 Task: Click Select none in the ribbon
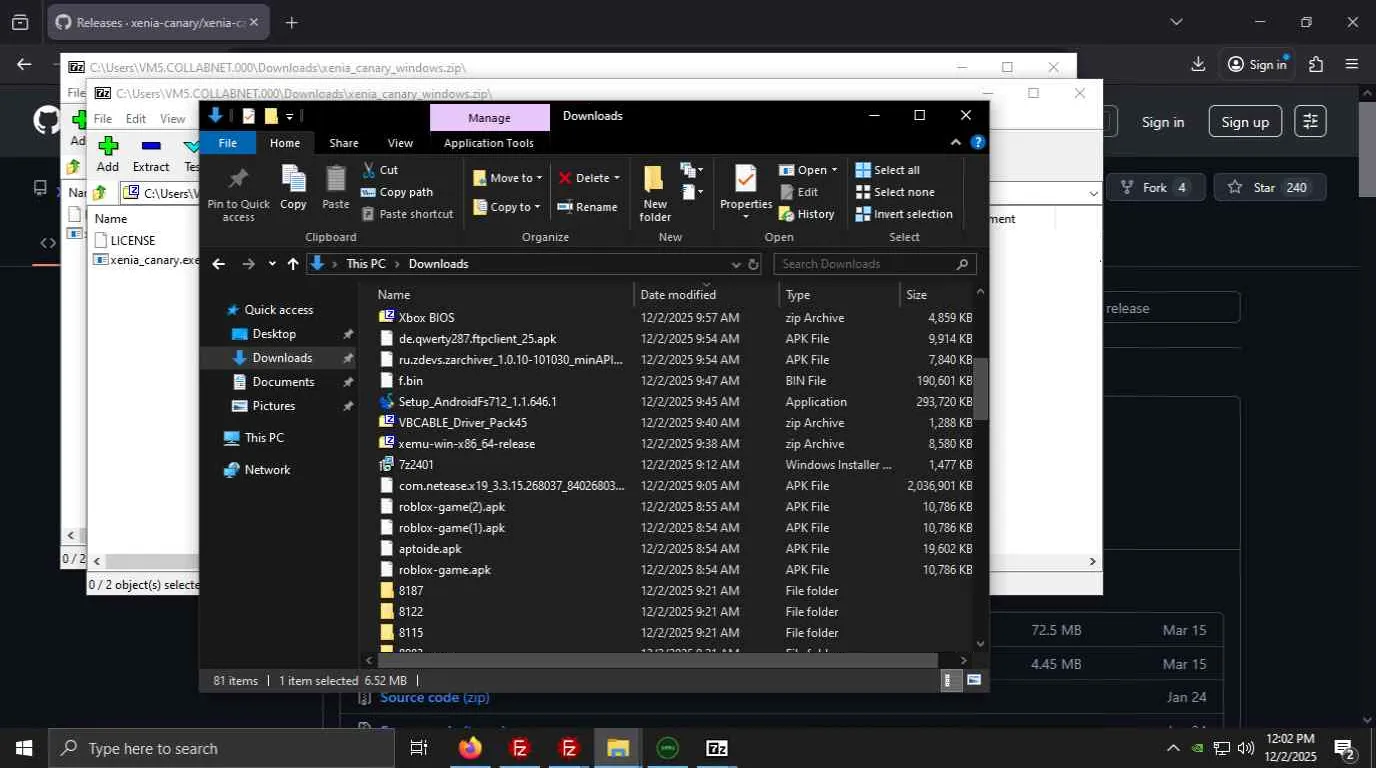tap(895, 192)
